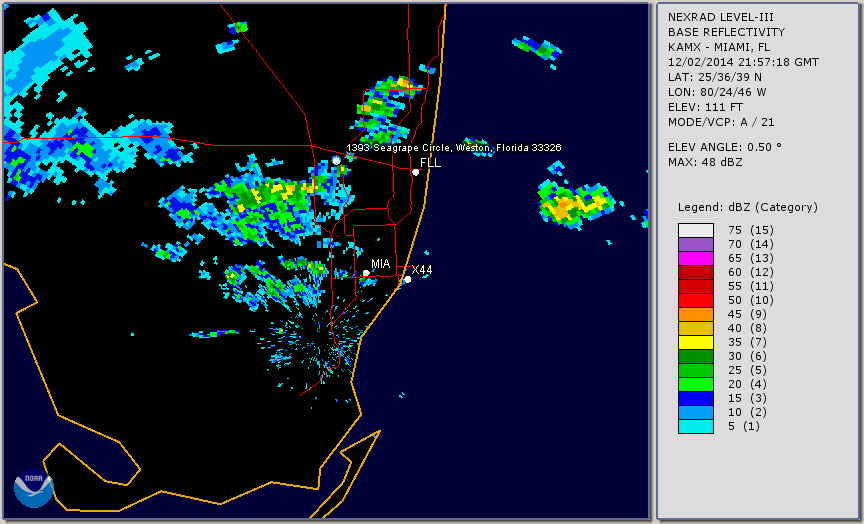Click the ELEV ANGLE: 0.50 text
Screen dimensions: 864x524
725,147
